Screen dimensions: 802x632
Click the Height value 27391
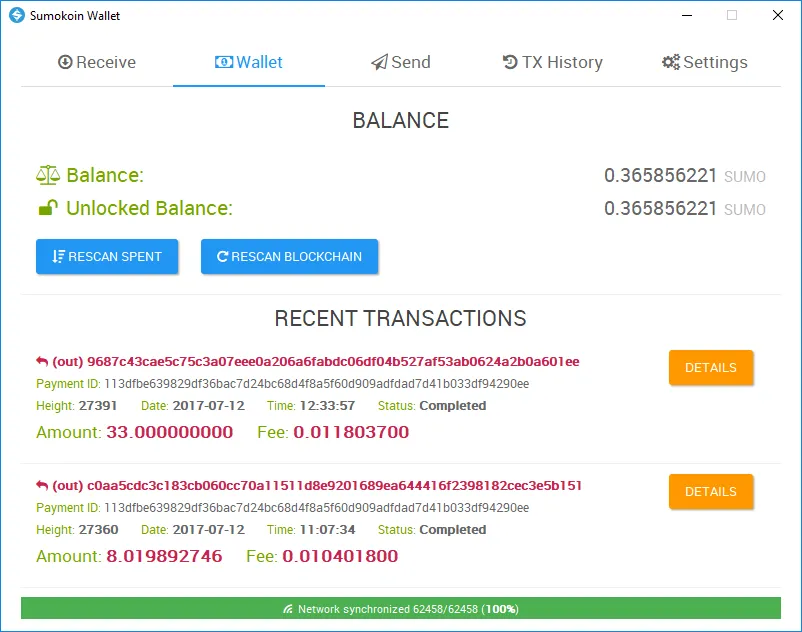98,406
